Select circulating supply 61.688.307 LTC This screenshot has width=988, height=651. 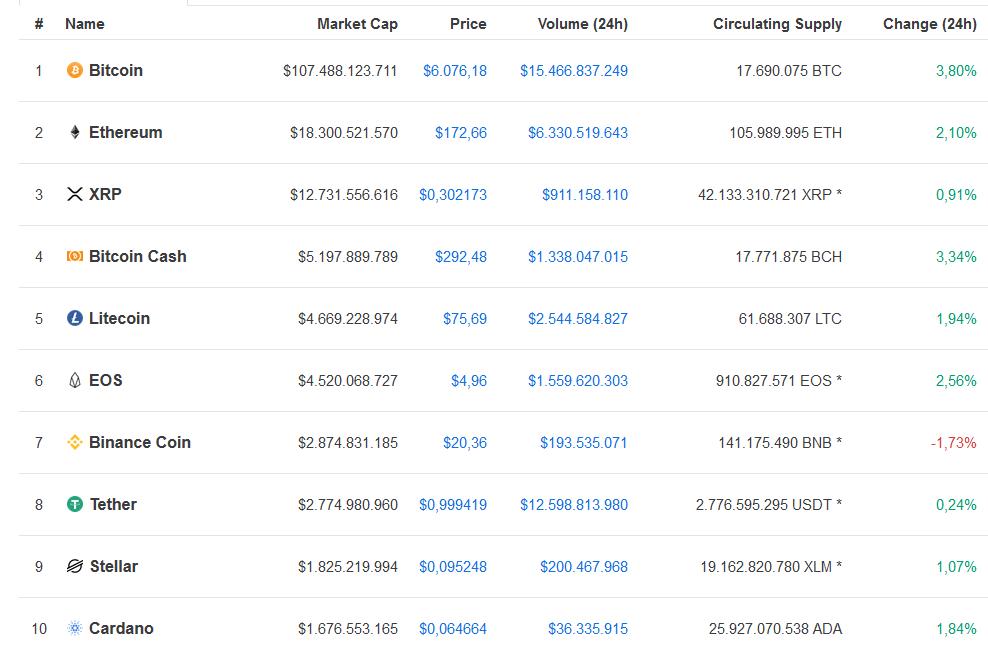(790, 319)
